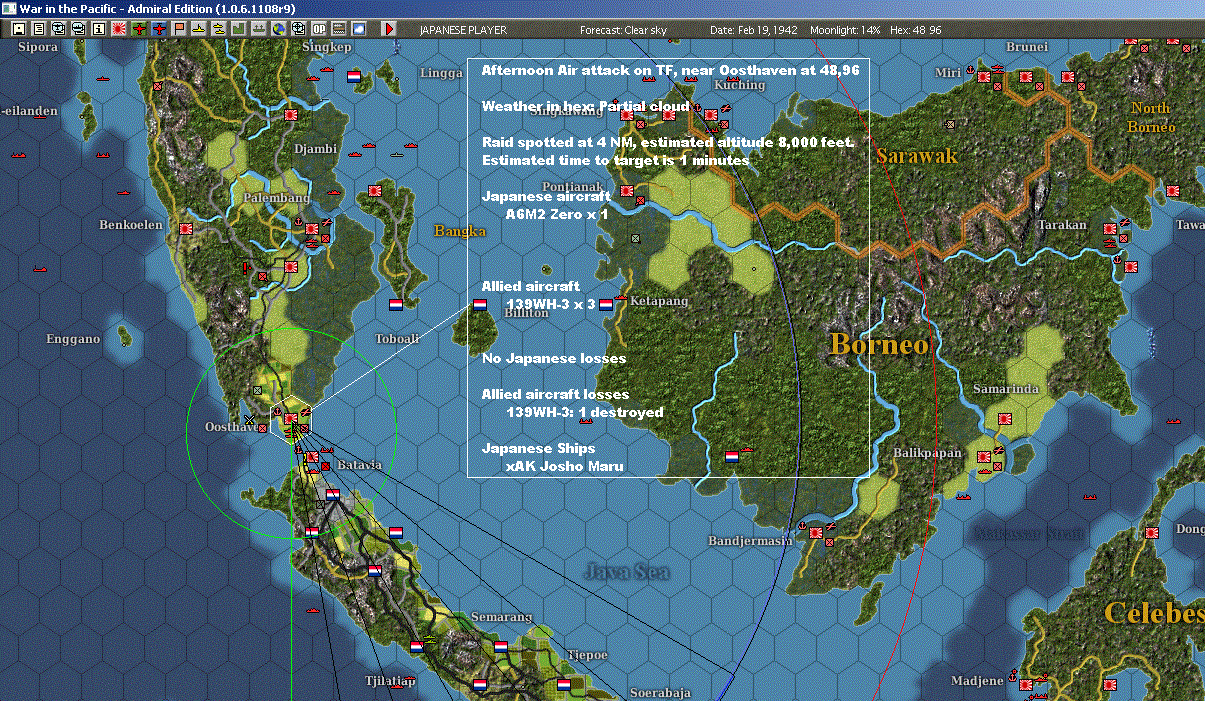This screenshot has width=1205, height=701.
Task: Click the brown strip toolbar icon
Action: 339,29
